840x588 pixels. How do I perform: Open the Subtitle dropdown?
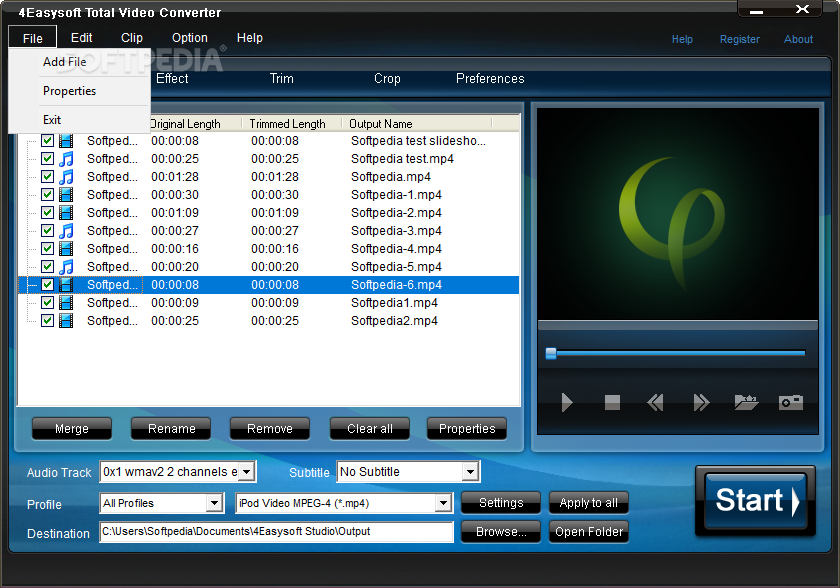click(x=470, y=472)
